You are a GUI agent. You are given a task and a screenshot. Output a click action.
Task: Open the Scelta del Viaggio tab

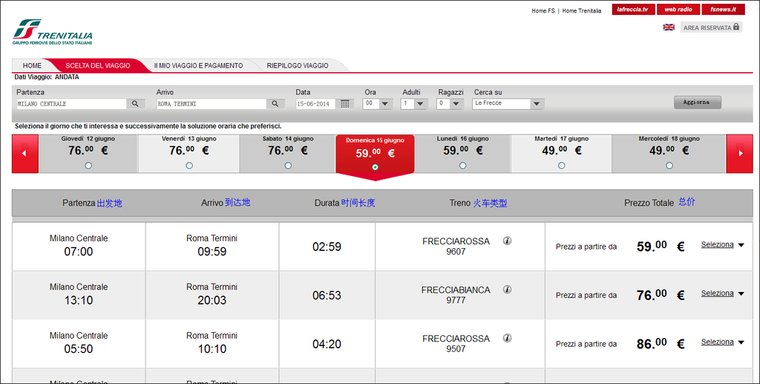pos(98,65)
